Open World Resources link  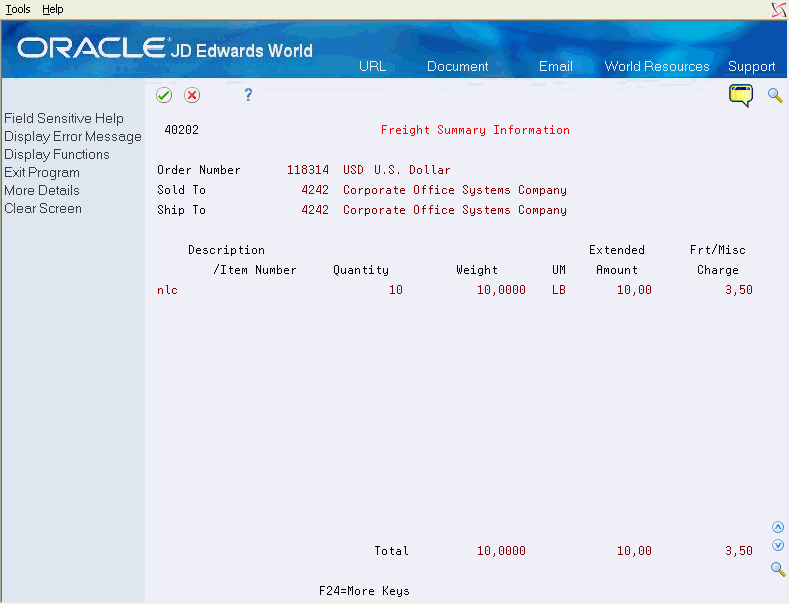(x=657, y=66)
